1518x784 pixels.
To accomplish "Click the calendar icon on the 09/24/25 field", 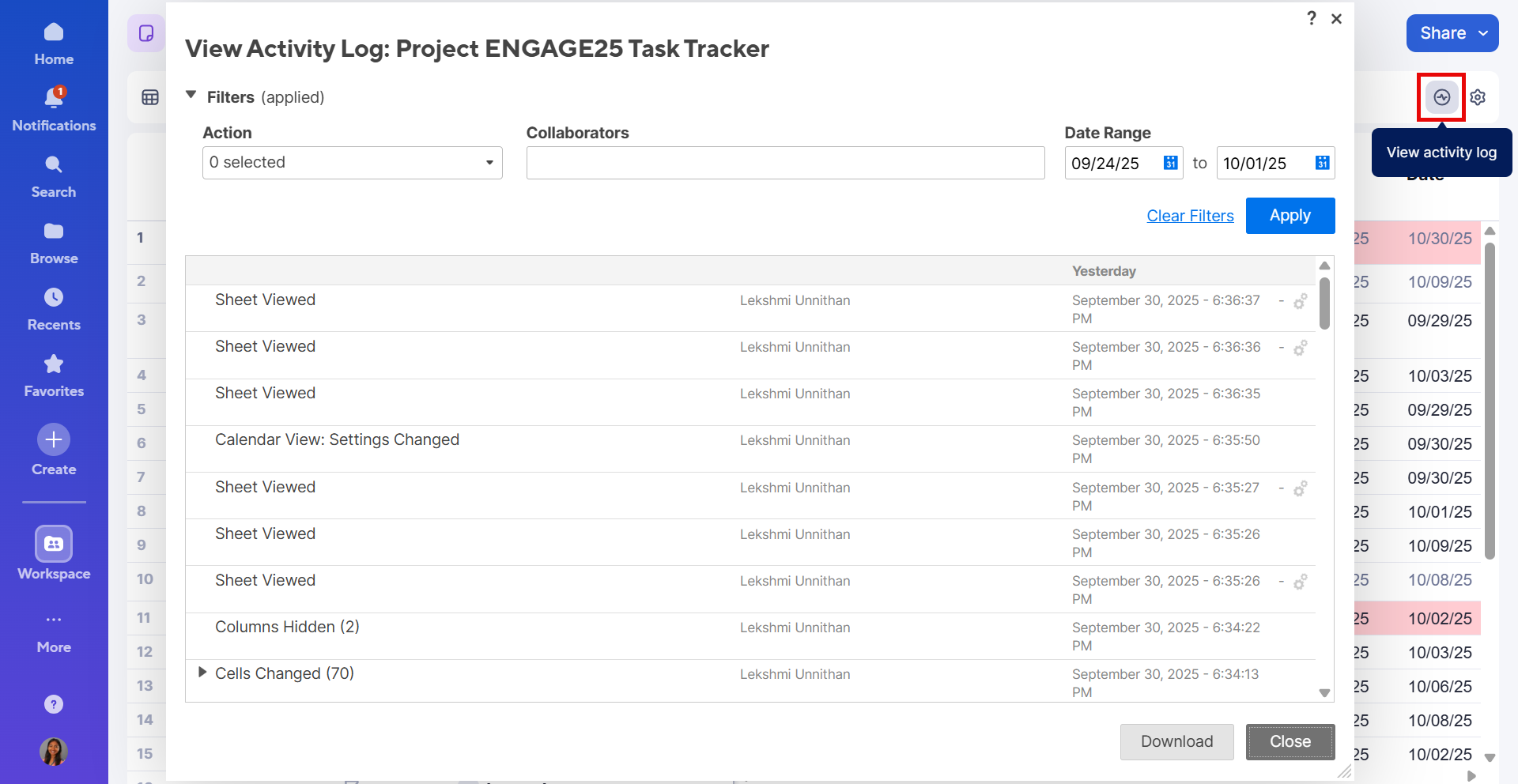I will pyautogui.click(x=1170, y=163).
